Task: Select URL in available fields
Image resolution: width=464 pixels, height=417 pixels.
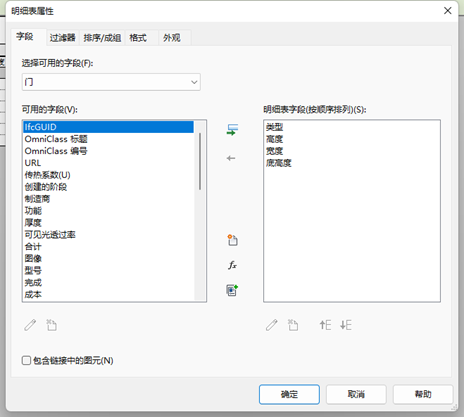Action: (x=108, y=163)
